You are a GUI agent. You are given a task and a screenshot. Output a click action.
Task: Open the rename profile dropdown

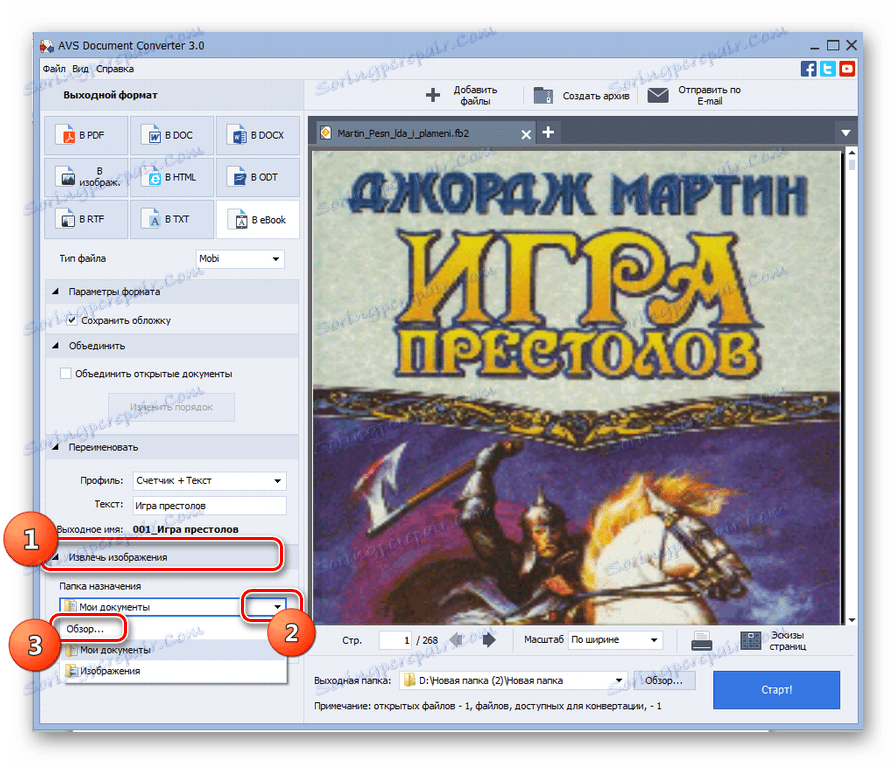(x=209, y=481)
